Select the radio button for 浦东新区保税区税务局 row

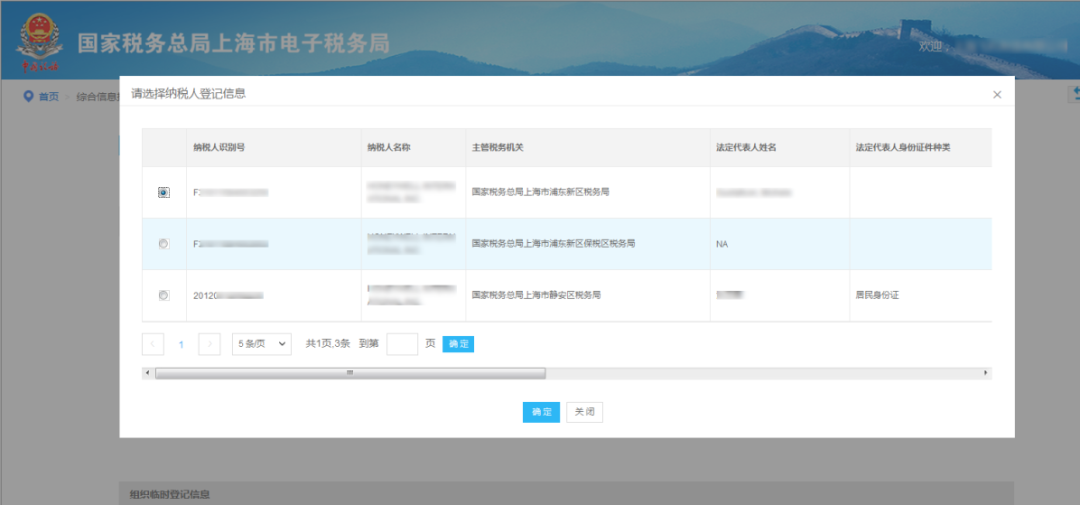click(164, 243)
